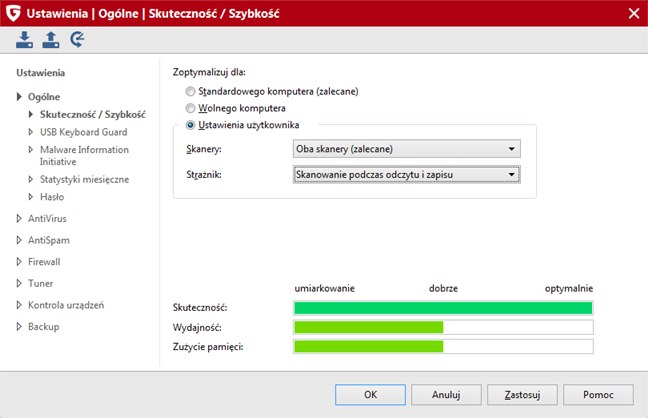Open Hasło settings page
This screenshot has height=418, width=648.
pos(52,197)
